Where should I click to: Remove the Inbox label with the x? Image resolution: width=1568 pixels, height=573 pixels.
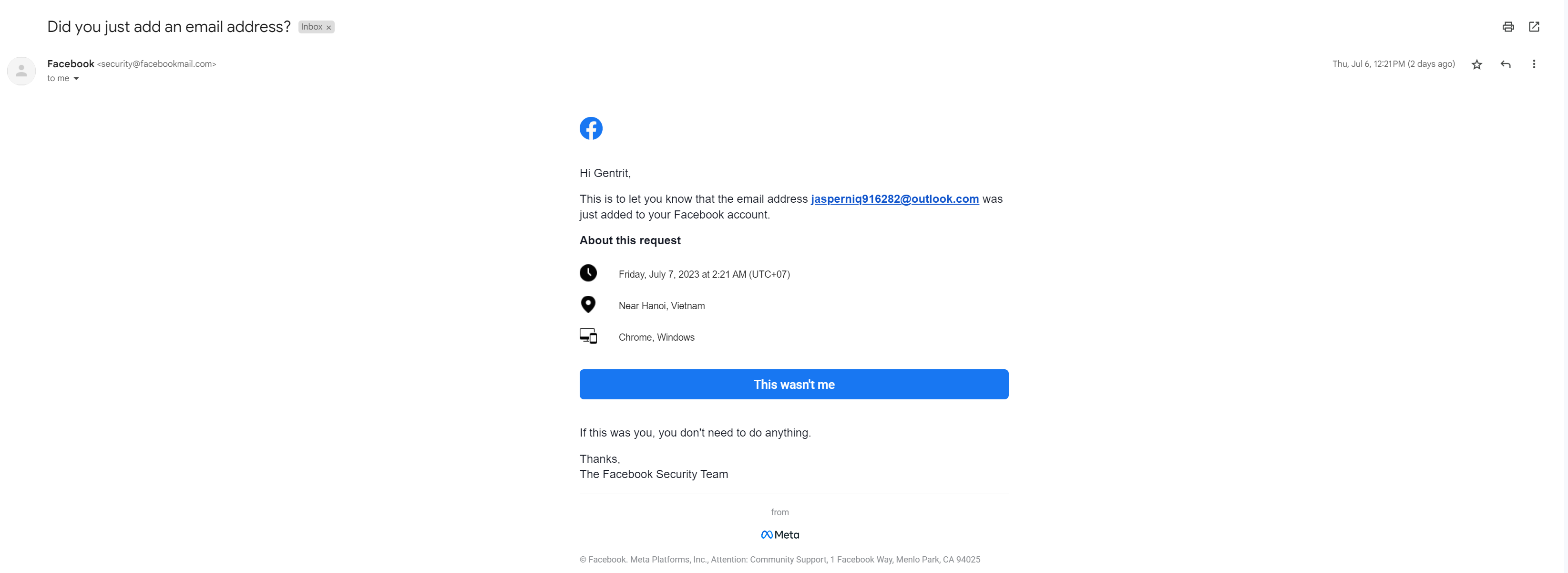click(x=328, y=27)
